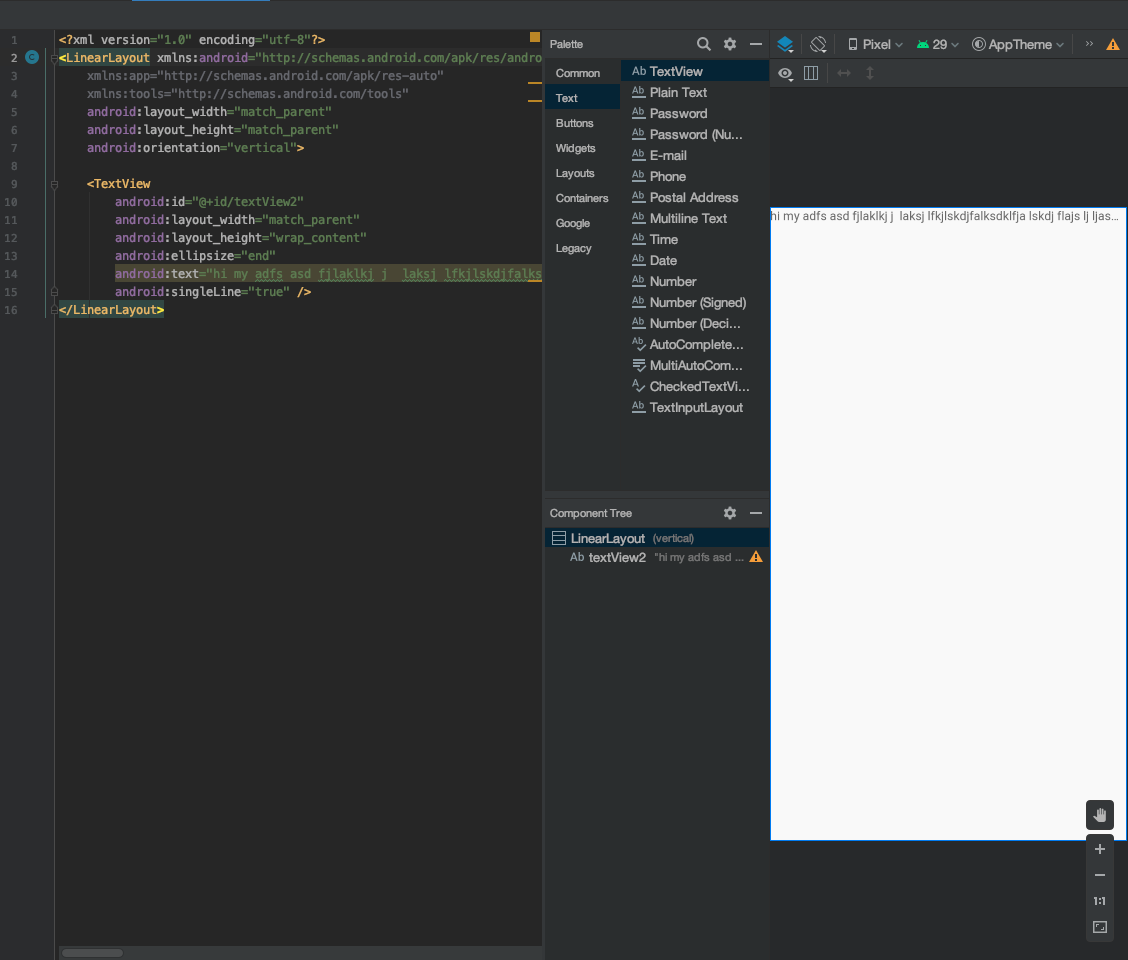Zoom to fit screen button

click(x=1099, y=927)
